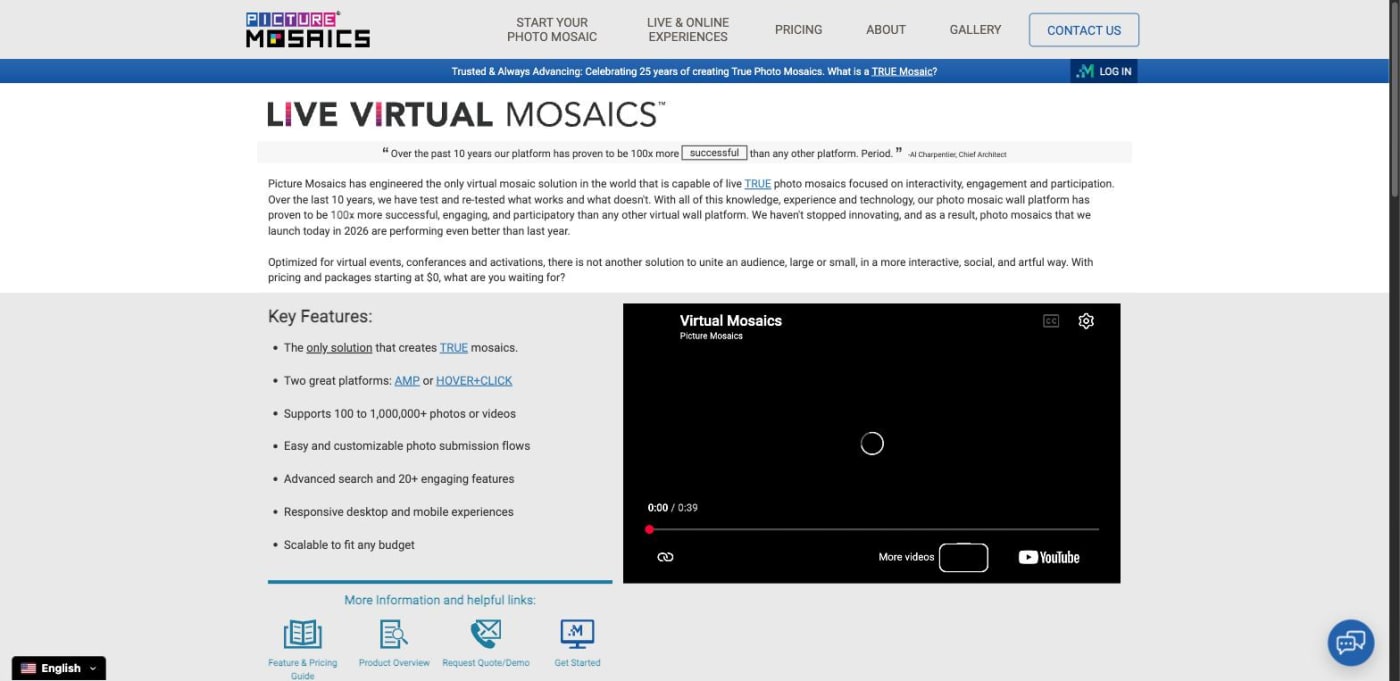Open the AMP platform link
1400x681 pixels.
407,381
